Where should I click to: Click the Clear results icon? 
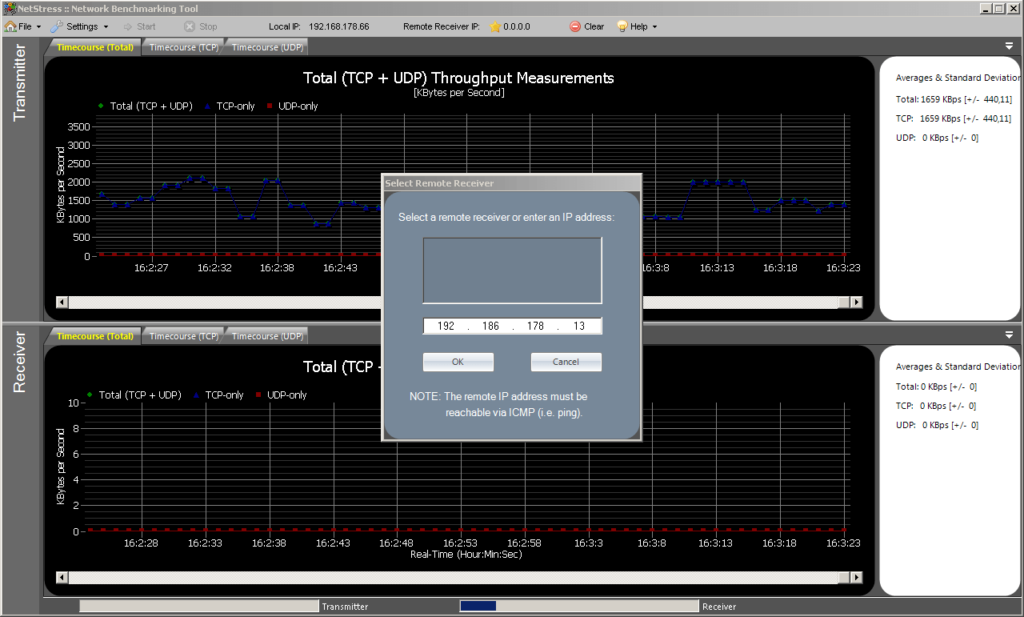[573, 26]
